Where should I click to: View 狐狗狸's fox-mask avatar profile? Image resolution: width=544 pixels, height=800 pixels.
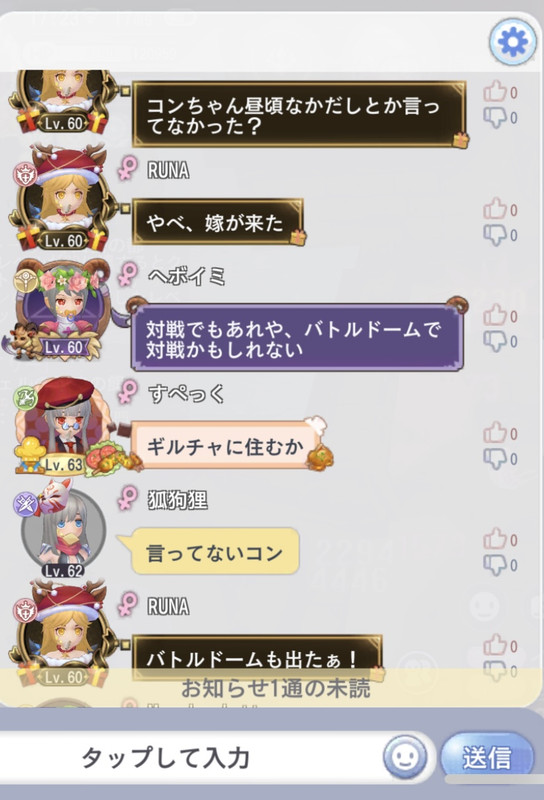pos(63,531)
